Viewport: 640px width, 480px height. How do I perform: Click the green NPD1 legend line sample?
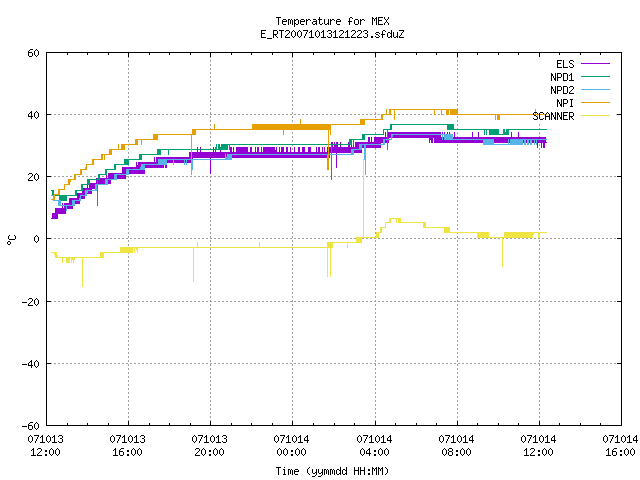click(595, 77)
